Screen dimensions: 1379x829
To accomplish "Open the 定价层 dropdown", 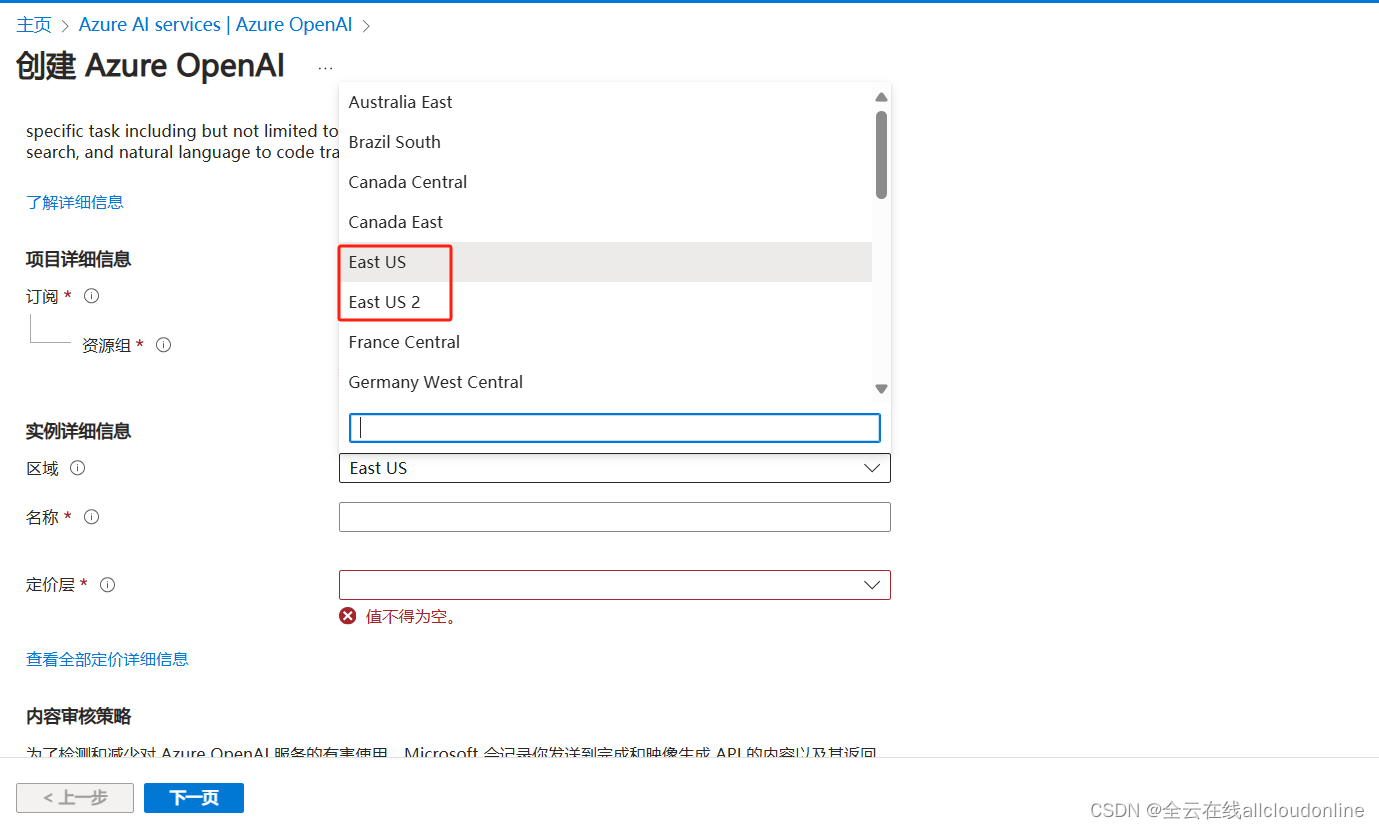I will click(615, 585).
